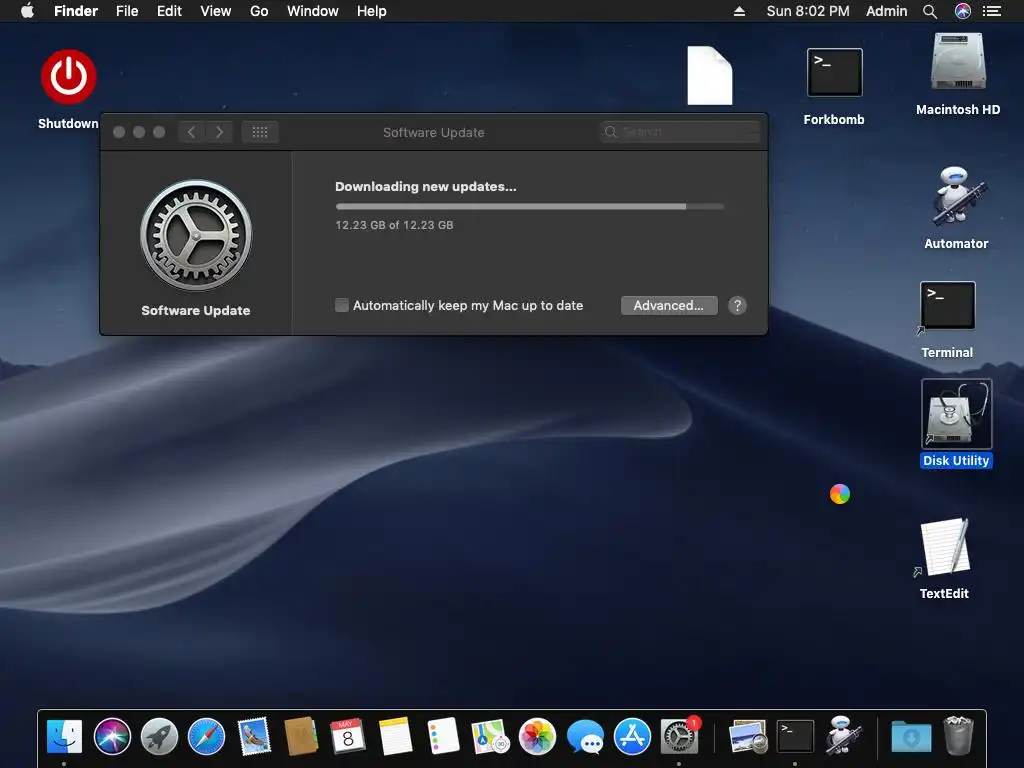Click the Automator icon in Dock
The width and height of the screenshot is (1024, 768).
(842, 735)
